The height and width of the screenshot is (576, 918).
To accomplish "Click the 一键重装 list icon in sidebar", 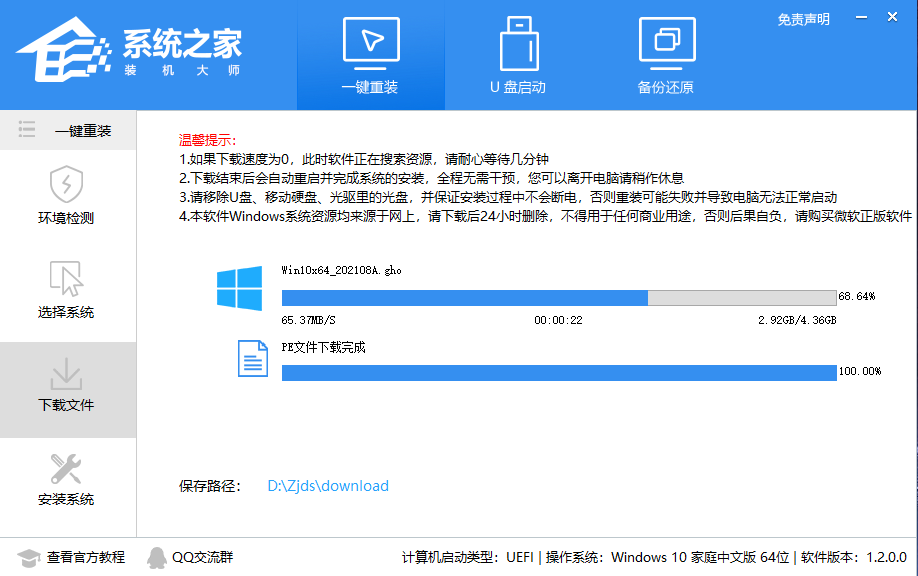I will (27, 129).
